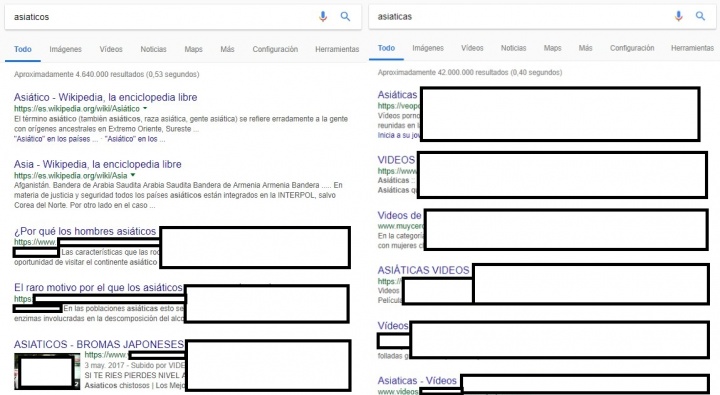Click the microphone icon in 'asiaticos' search box
Screen dimensions: 720x395
pos(323,17)
